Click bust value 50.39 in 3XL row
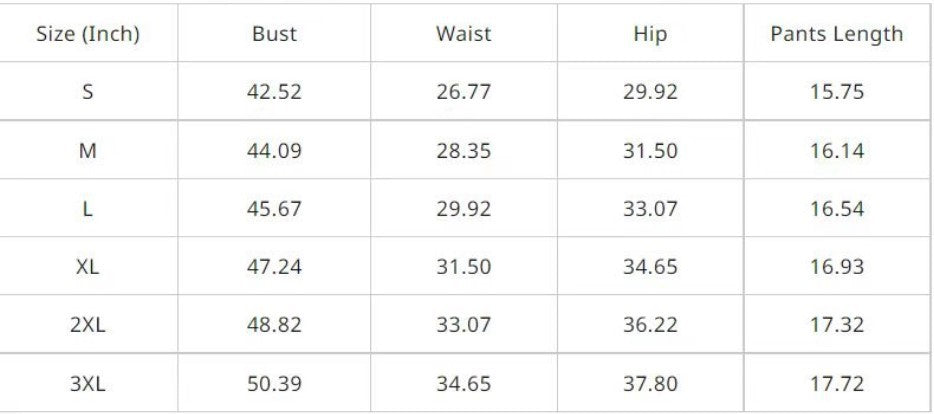The height and width of the screenshot is (414, 934). [x=274, y=384]
